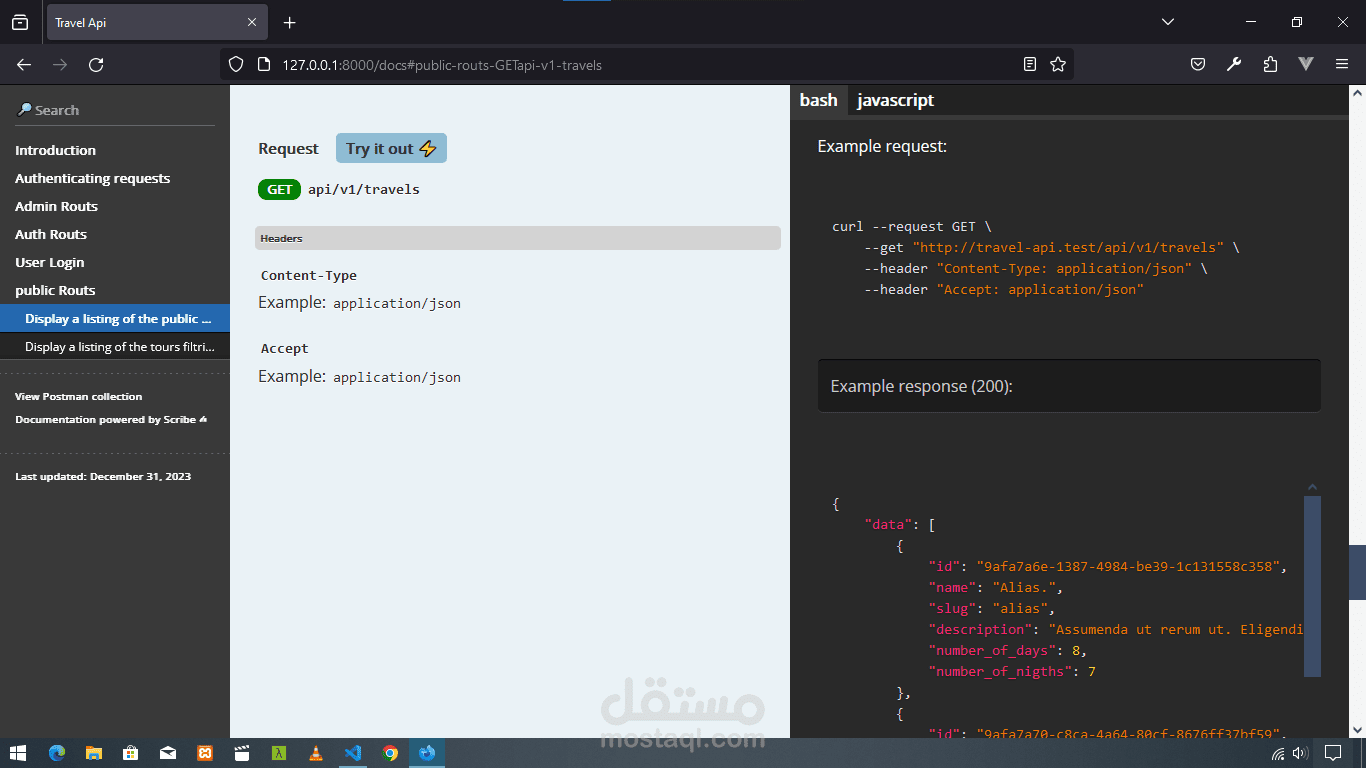Open Admin Routs section
This screenshot has height=768, width=1366.
tap(56, 206)
